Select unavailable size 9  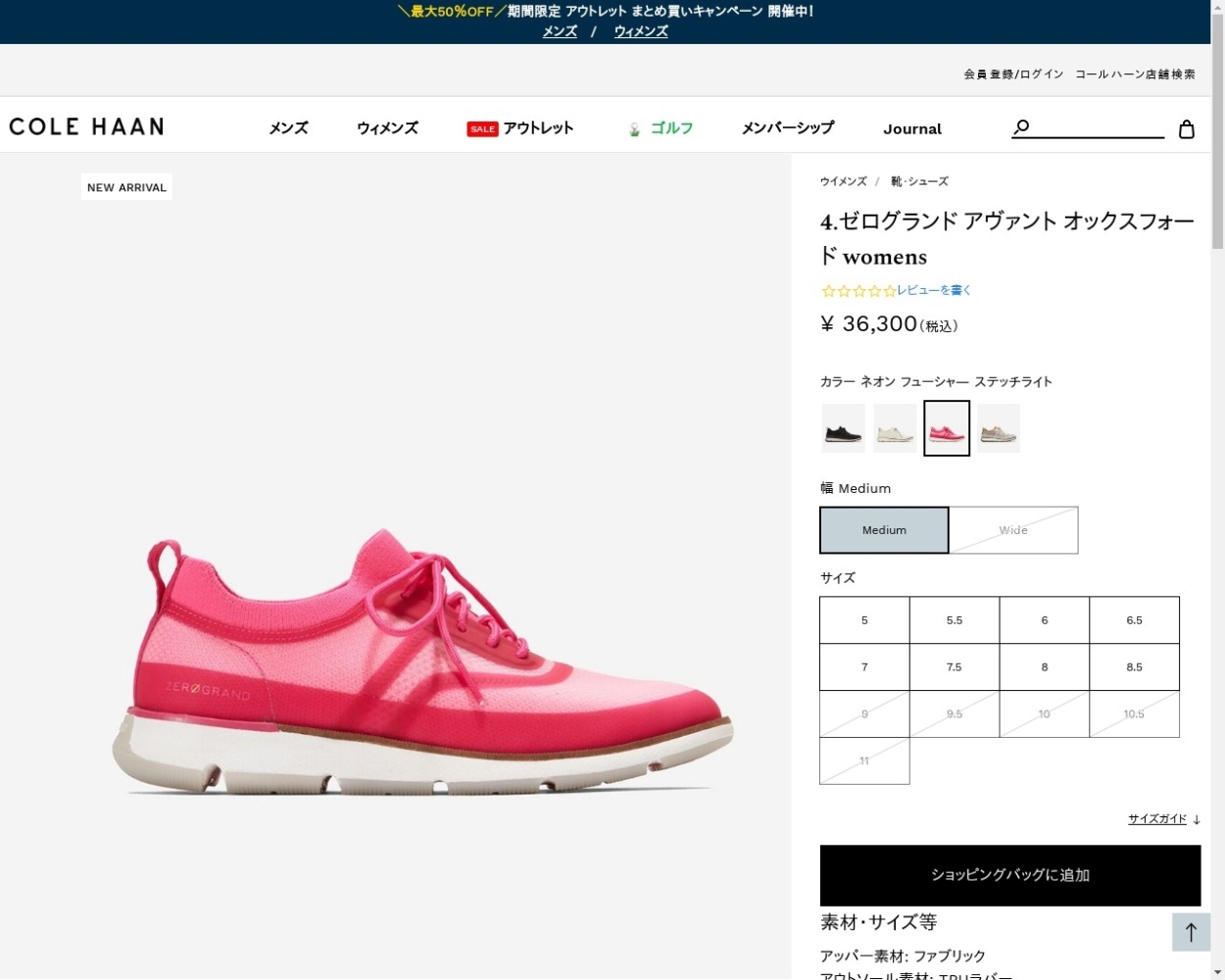(x=864, y=714)
